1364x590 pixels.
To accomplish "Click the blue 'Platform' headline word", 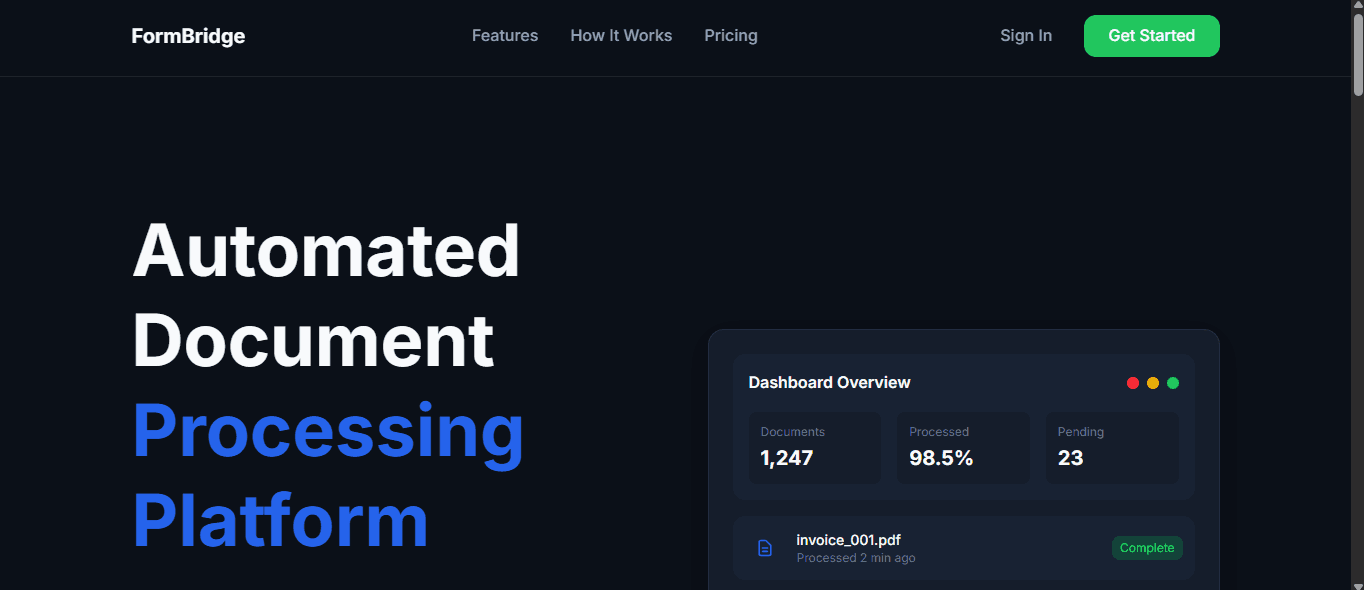I will point(280,521).
